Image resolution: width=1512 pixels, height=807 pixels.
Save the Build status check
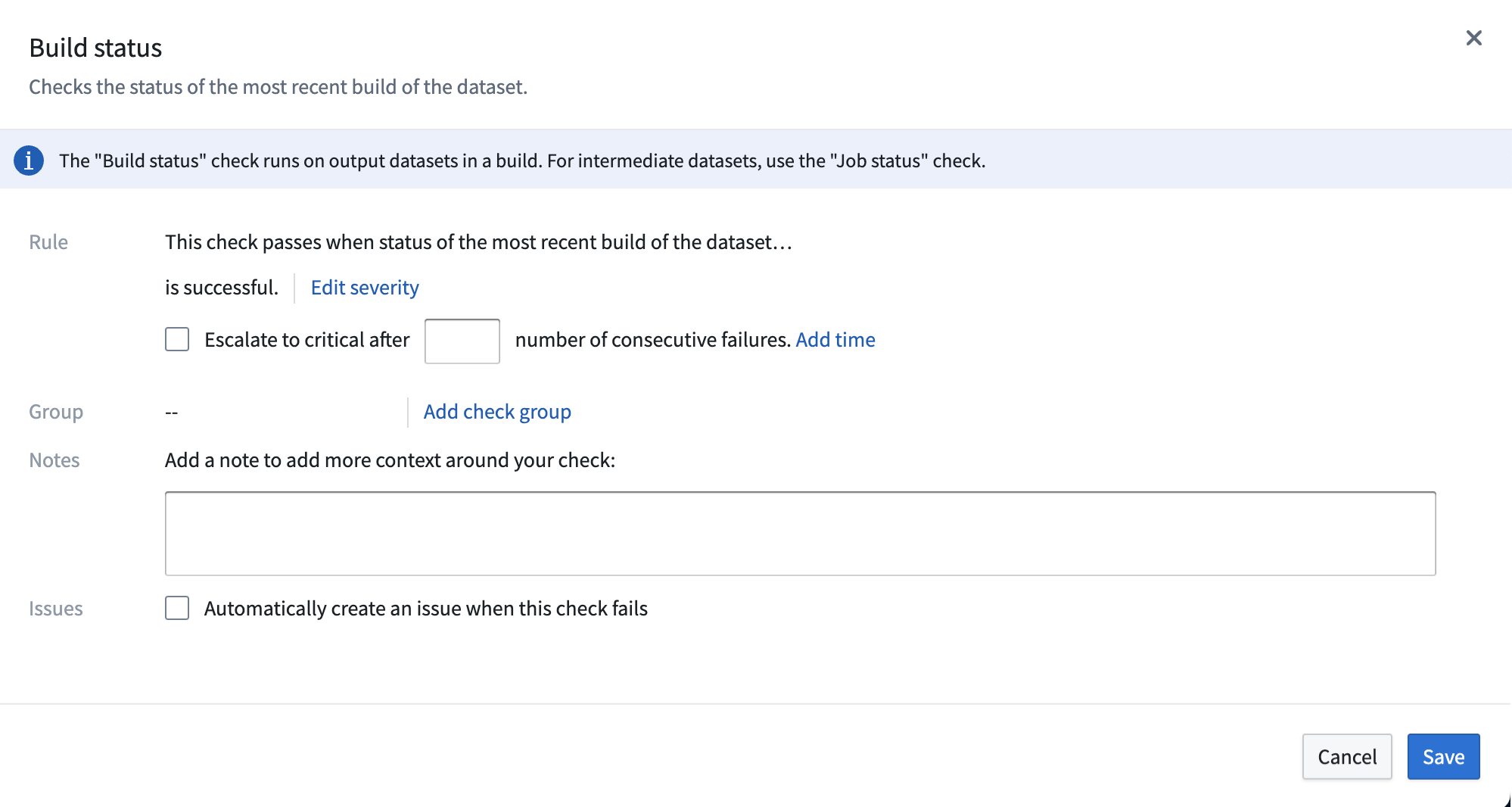pos(1442,756)
